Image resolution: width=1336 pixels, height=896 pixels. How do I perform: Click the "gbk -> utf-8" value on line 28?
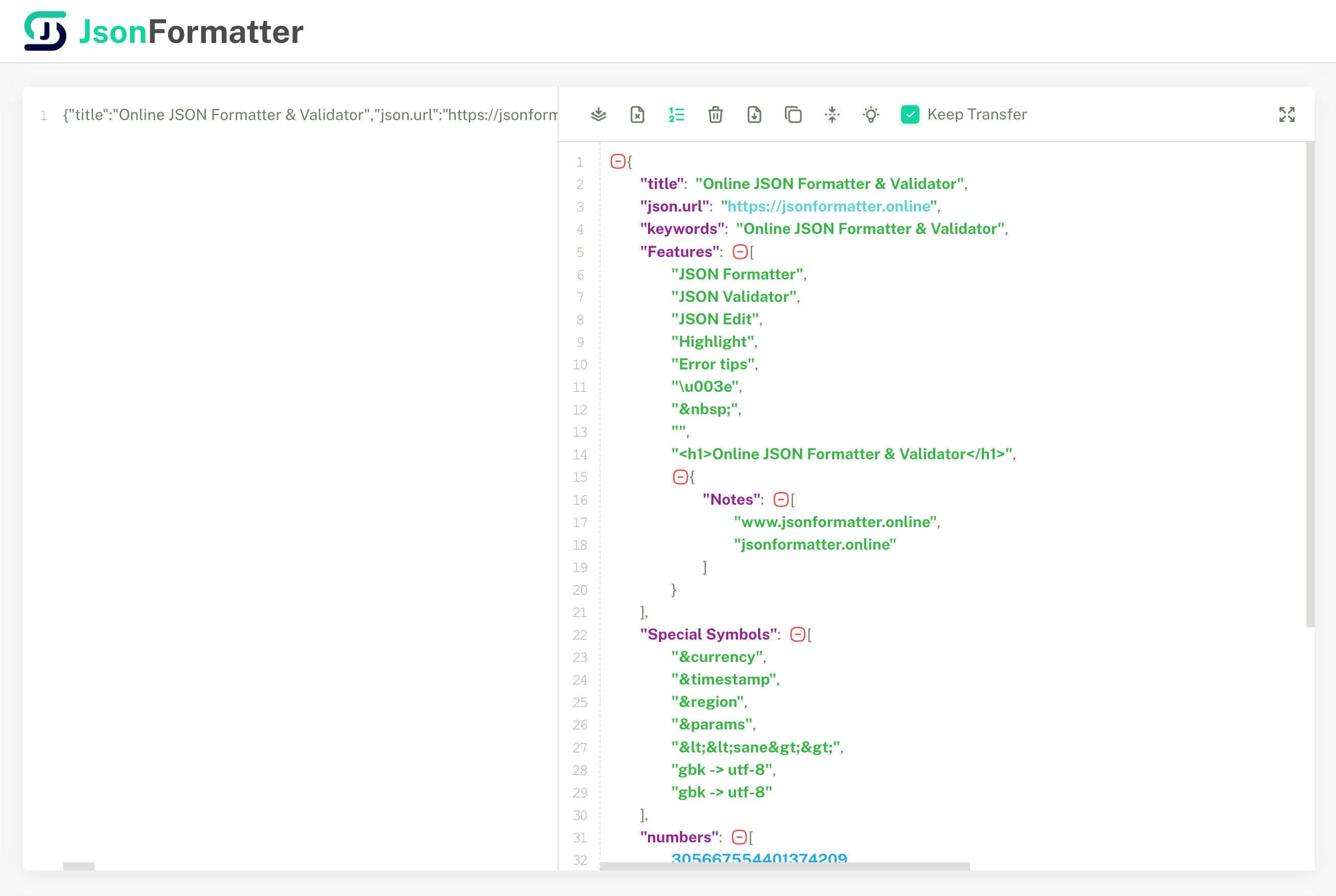pyautogui.click(x=722, y=770)
